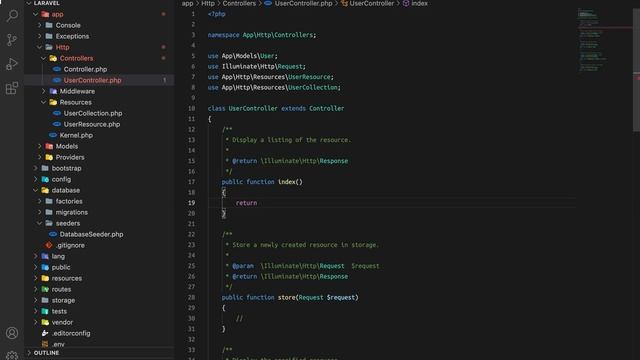This screenshot has height=360, width=640.
Task: Expand the Console folder chevron
Action: coord(40,25)
